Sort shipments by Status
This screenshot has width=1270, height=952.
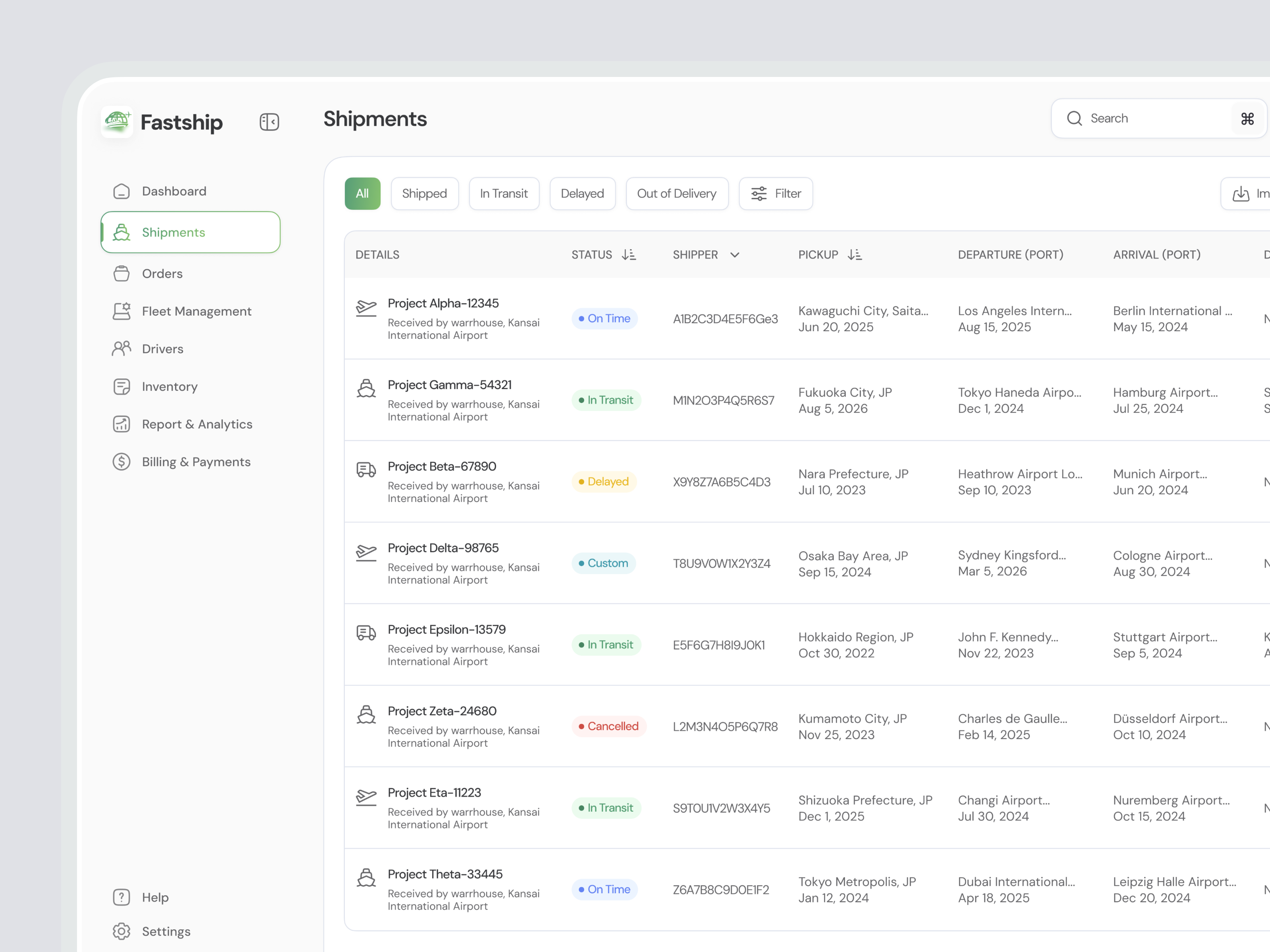coord(629,255)
